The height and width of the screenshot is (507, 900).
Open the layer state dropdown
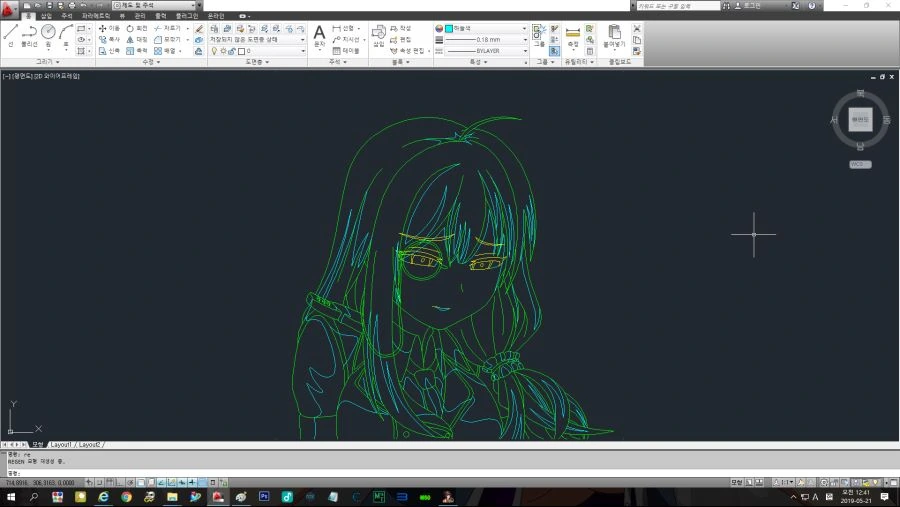pos(257,40)
